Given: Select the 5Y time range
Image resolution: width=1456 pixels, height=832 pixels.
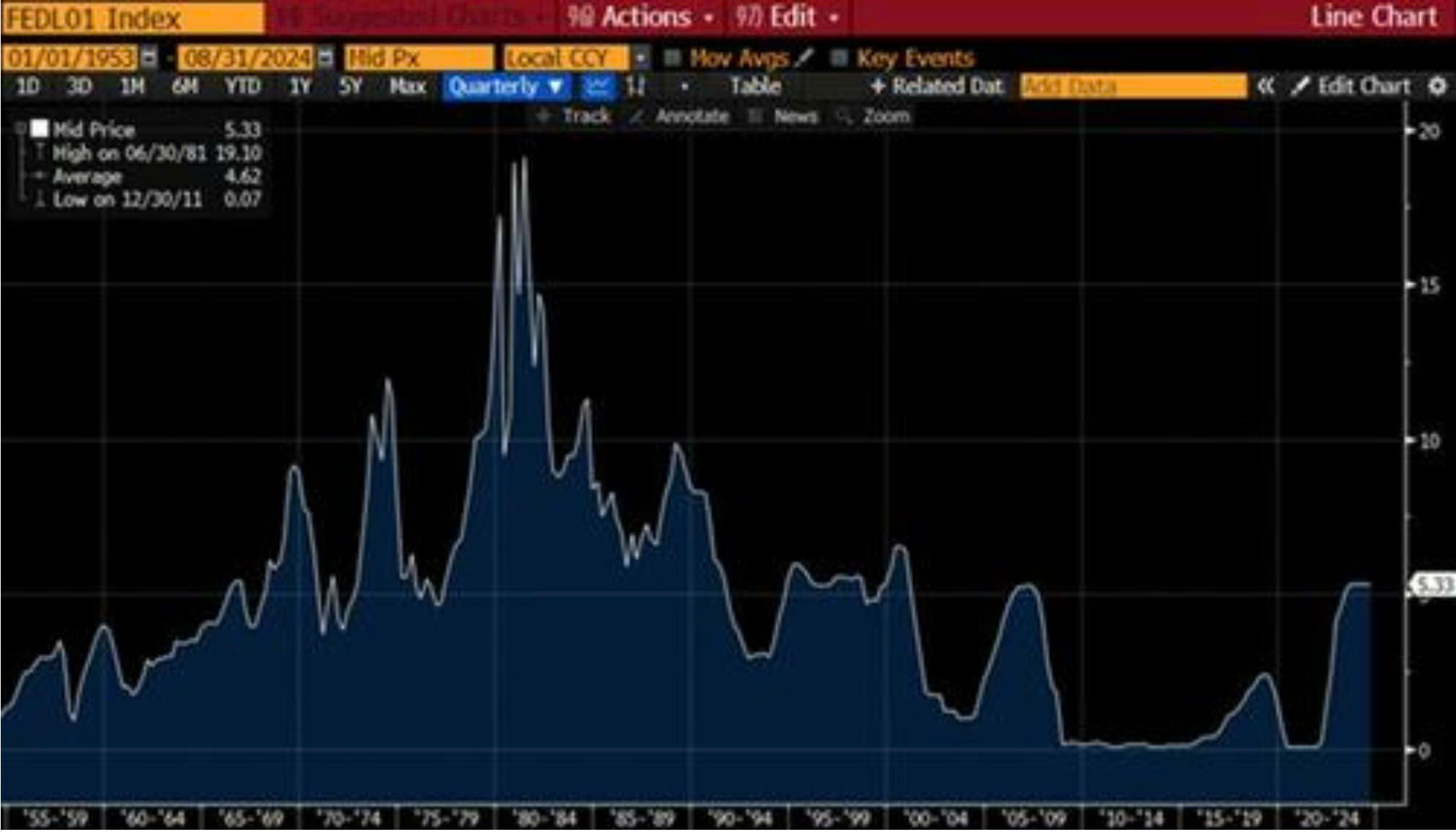Looking at the screenshot, I should point(350,86).
